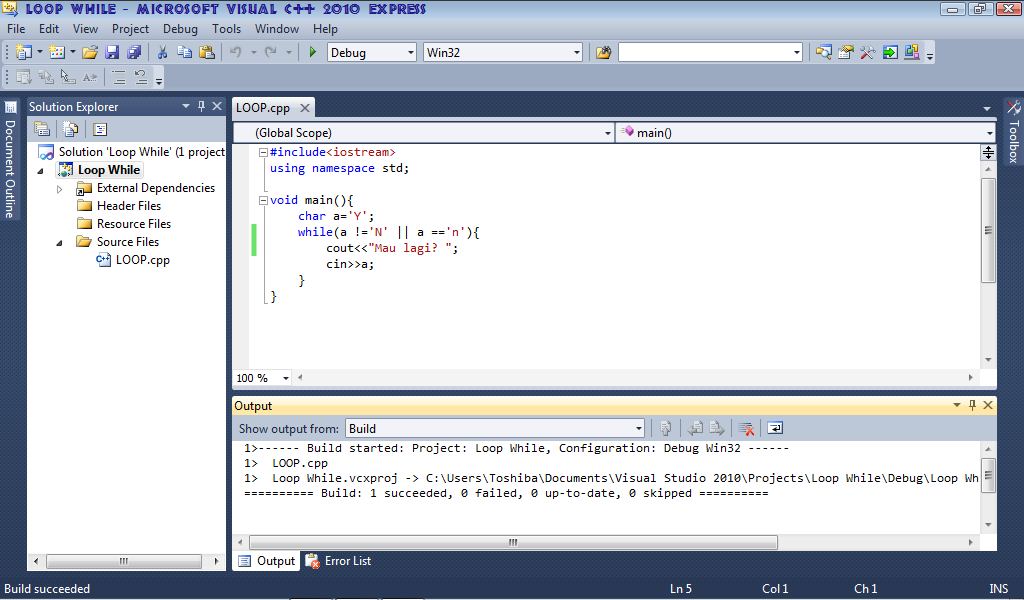The height and width of the screenshot is (600, 1024).
Task: Click the Save All icon
Action: 134,52
